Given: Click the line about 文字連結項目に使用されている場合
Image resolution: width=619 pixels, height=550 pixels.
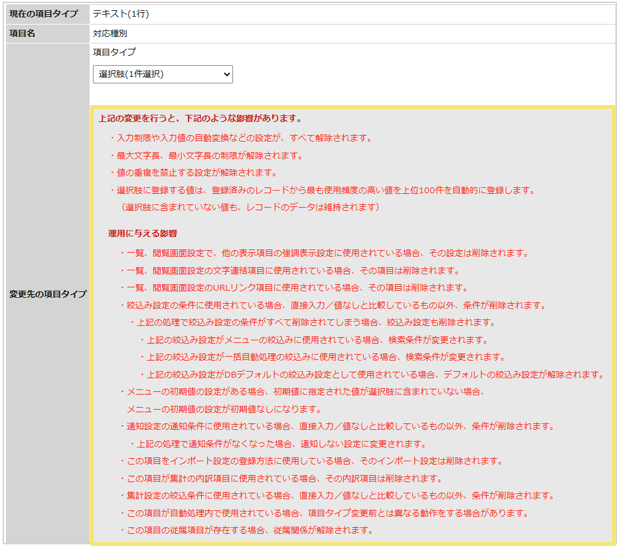Looking at the screenshot, I should pyautogui.click(x=290, y=271).
